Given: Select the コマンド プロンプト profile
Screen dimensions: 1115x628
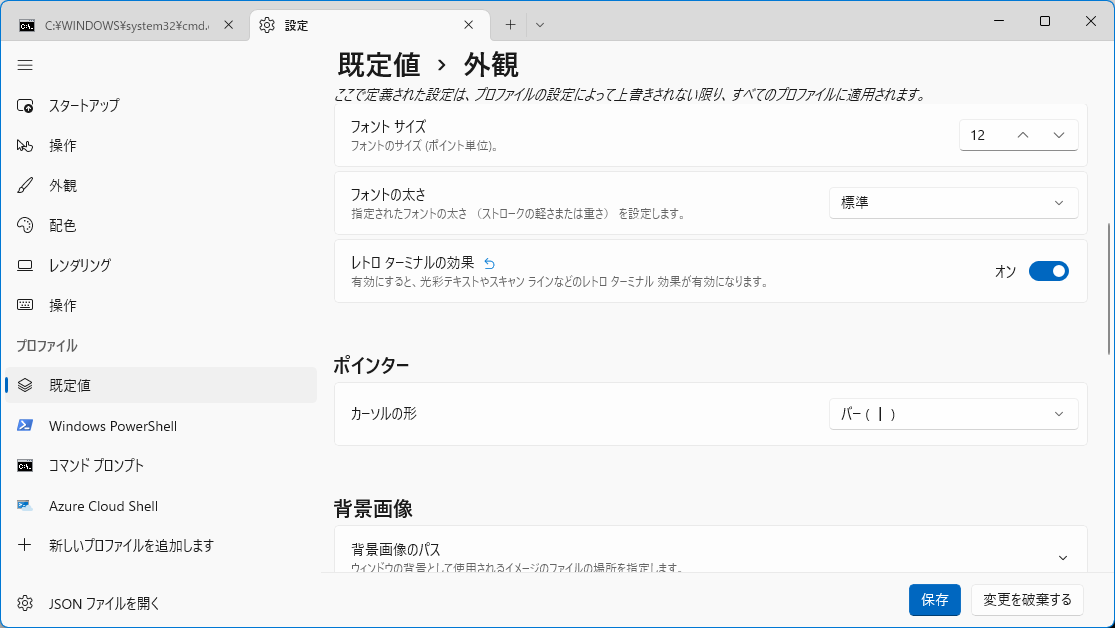Looking at the screenshot, I should [x=96, y=466].
